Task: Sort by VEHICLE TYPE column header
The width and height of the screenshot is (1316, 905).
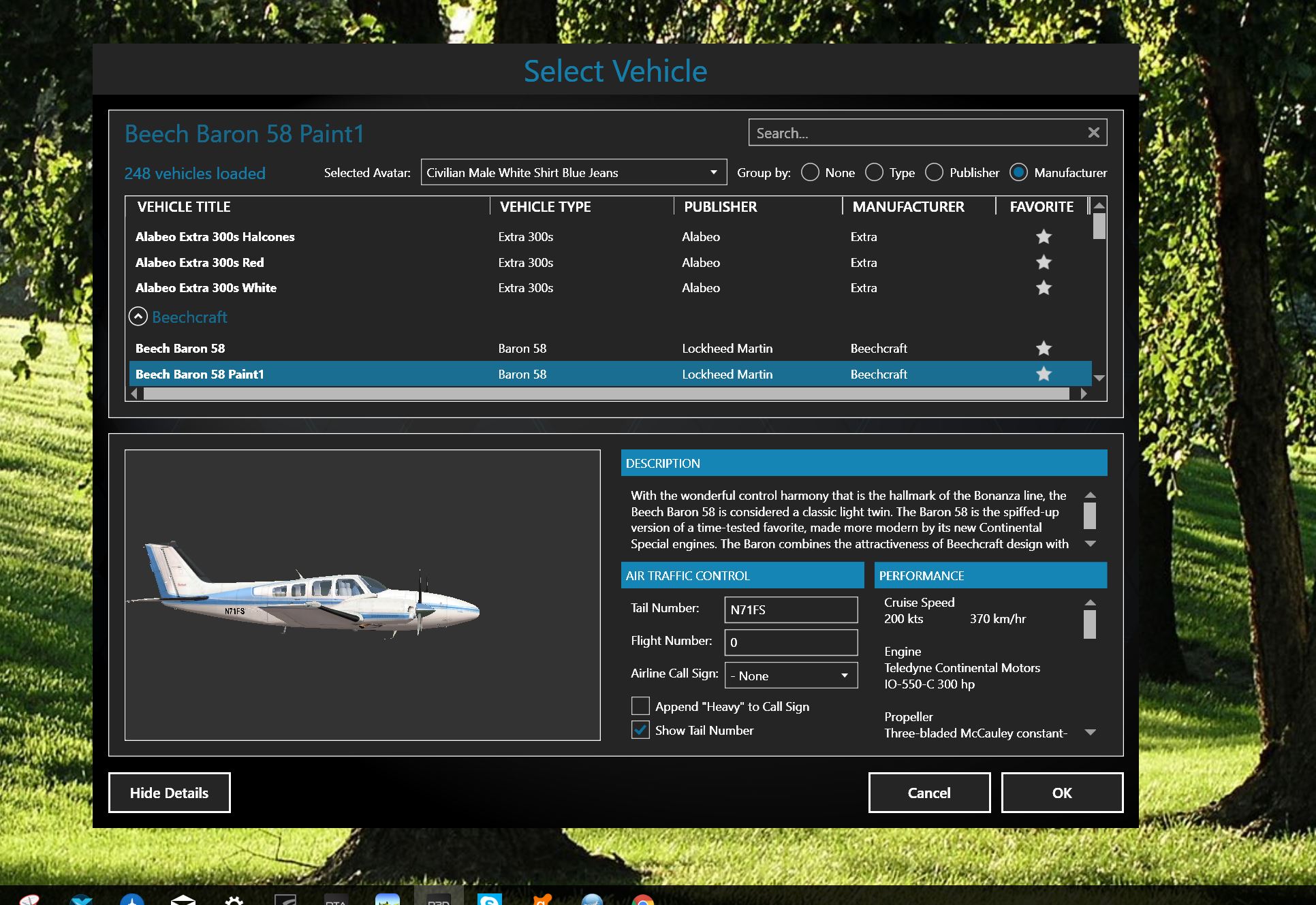Action: click(x=545, y=207)
